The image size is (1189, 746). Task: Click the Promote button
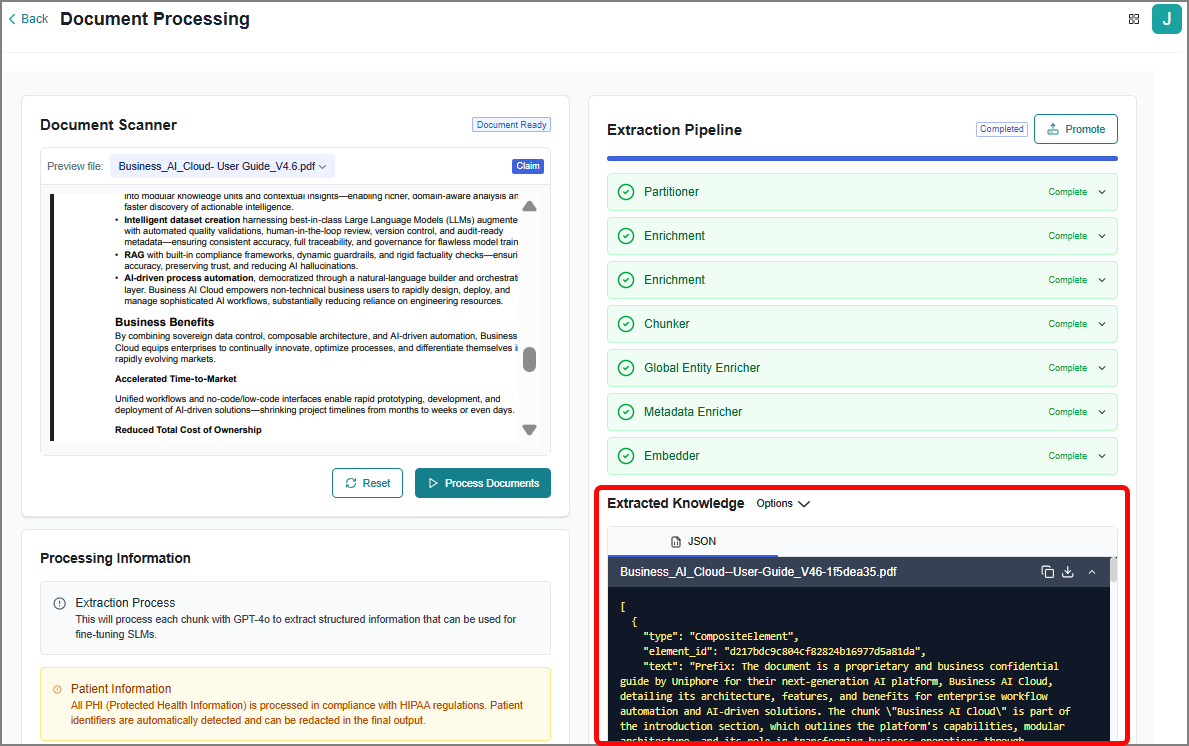pyautogui.click(x=1075, y=129)
